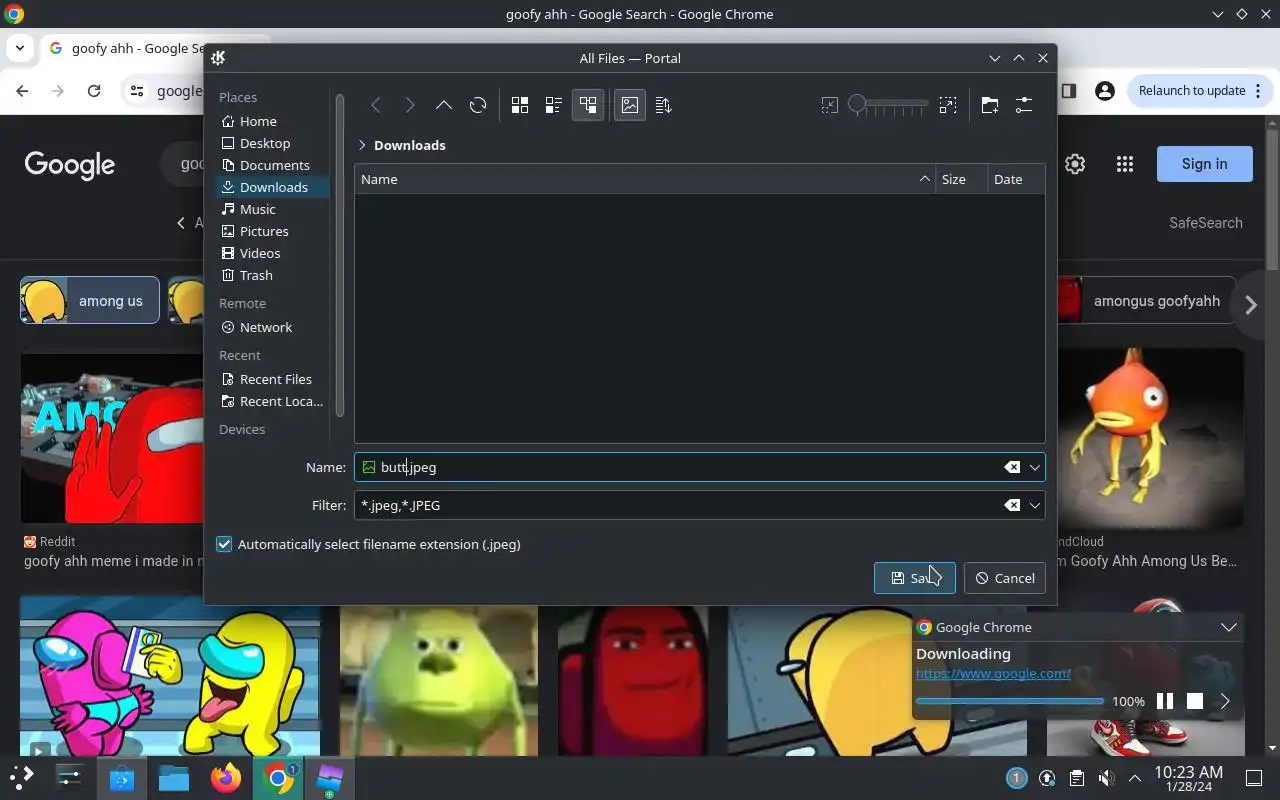
Task: Open the sorting options menu
Action: click(x=664, y=105)
